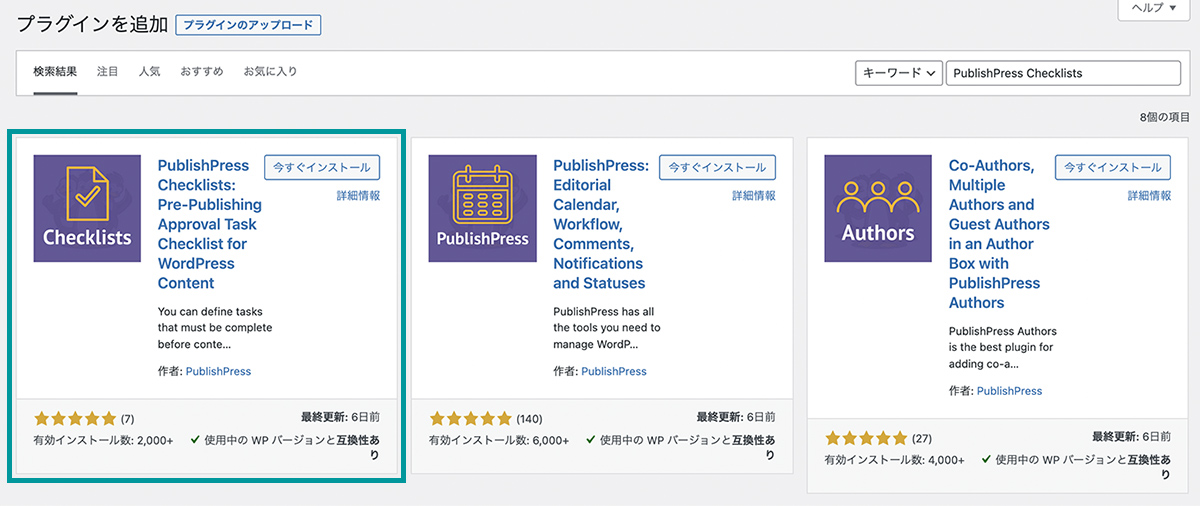Click the プラグインのアップロード button
This screenshot has height=506, width=1200.
tap(248, 25)
